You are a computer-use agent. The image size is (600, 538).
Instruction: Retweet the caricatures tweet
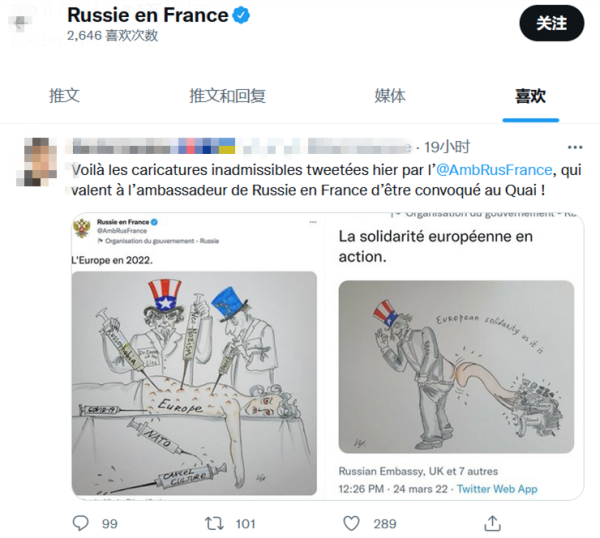point(213,522)
